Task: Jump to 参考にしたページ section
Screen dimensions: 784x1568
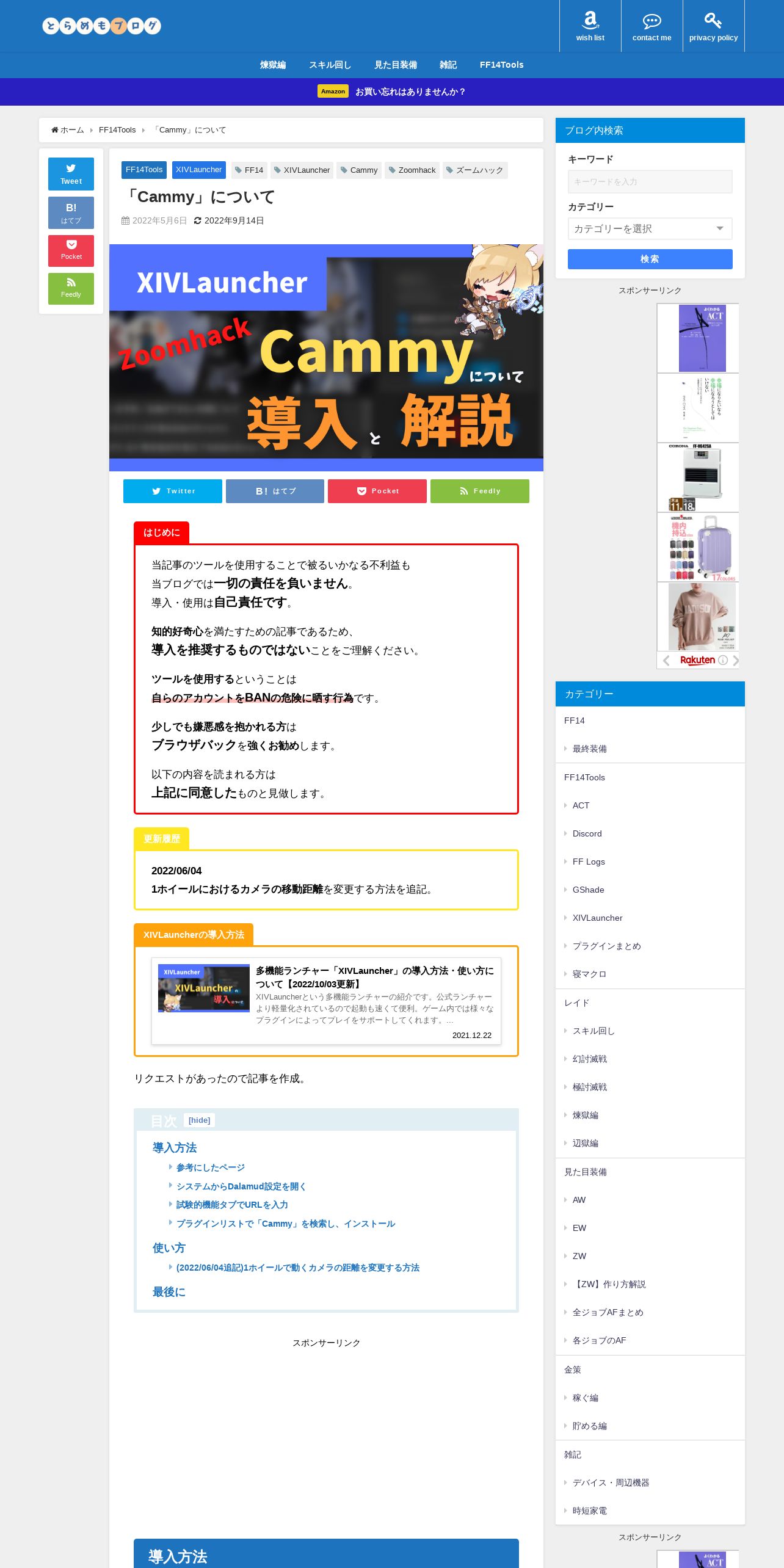Action: [x=210, y=1167]
